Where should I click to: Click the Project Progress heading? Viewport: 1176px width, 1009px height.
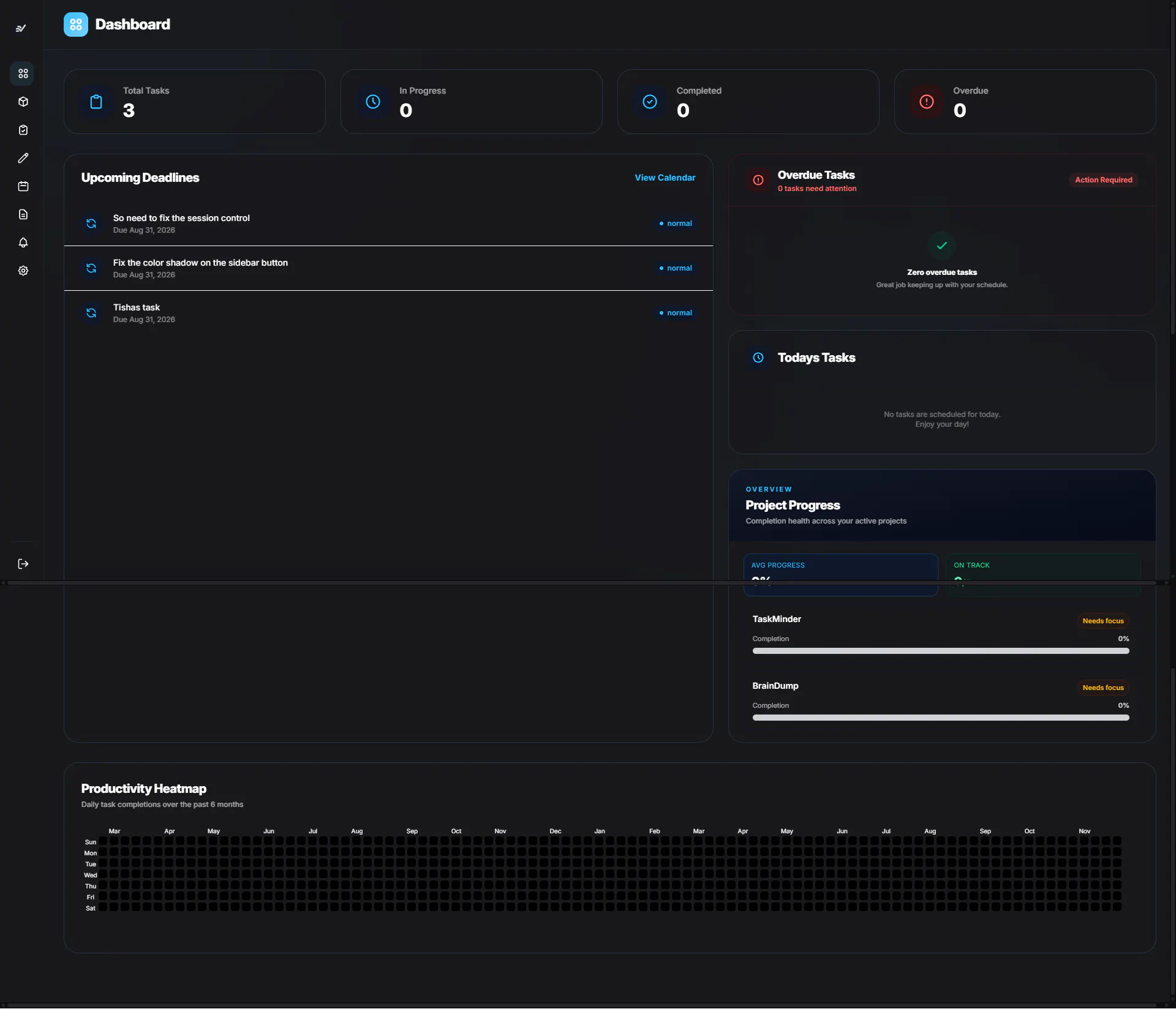click(x=793, y=505)
